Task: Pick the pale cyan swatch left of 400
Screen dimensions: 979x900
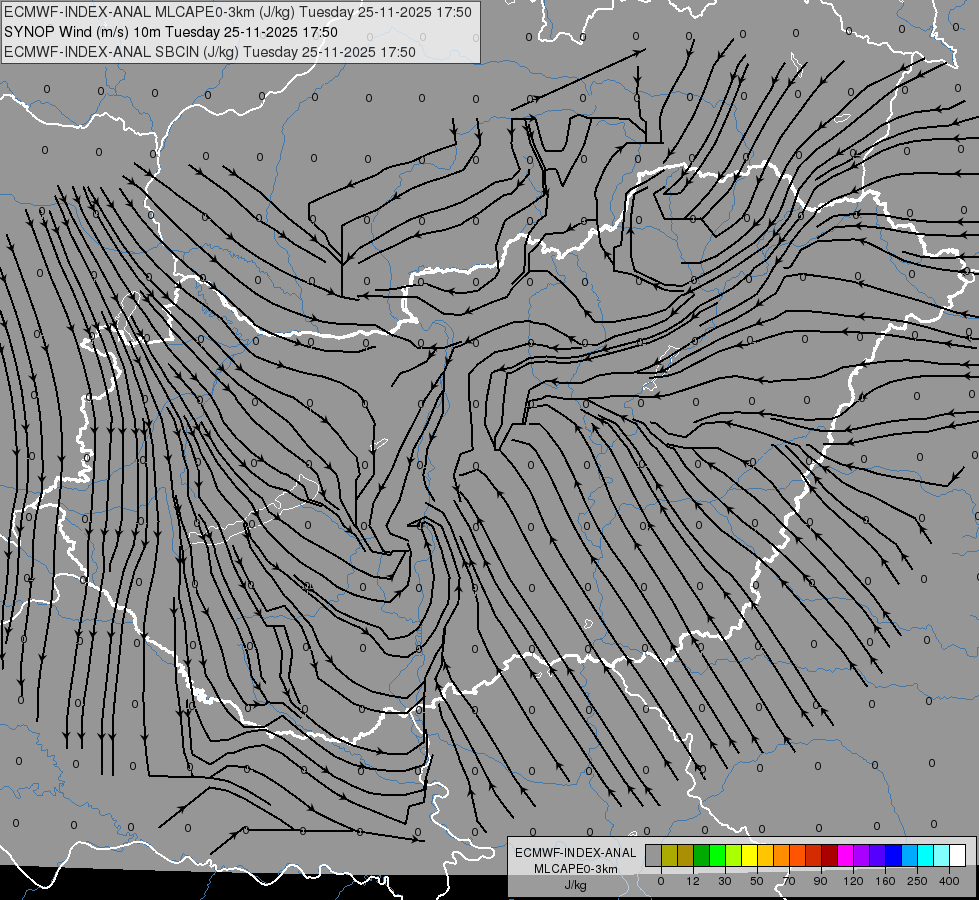Action: tap(942, 855)
